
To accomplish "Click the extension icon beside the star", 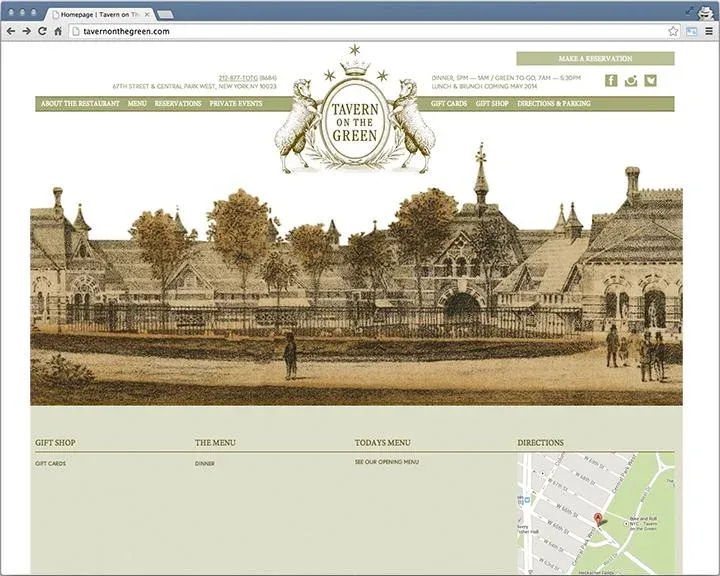I will coord(692,31).
